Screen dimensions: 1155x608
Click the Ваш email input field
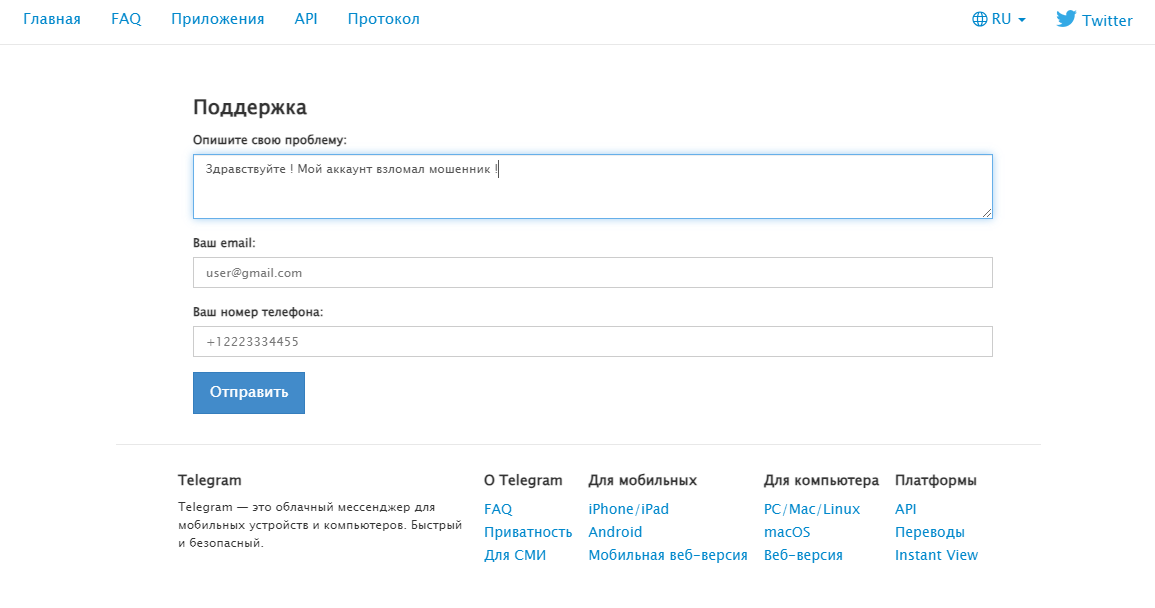tap(592, 272)
